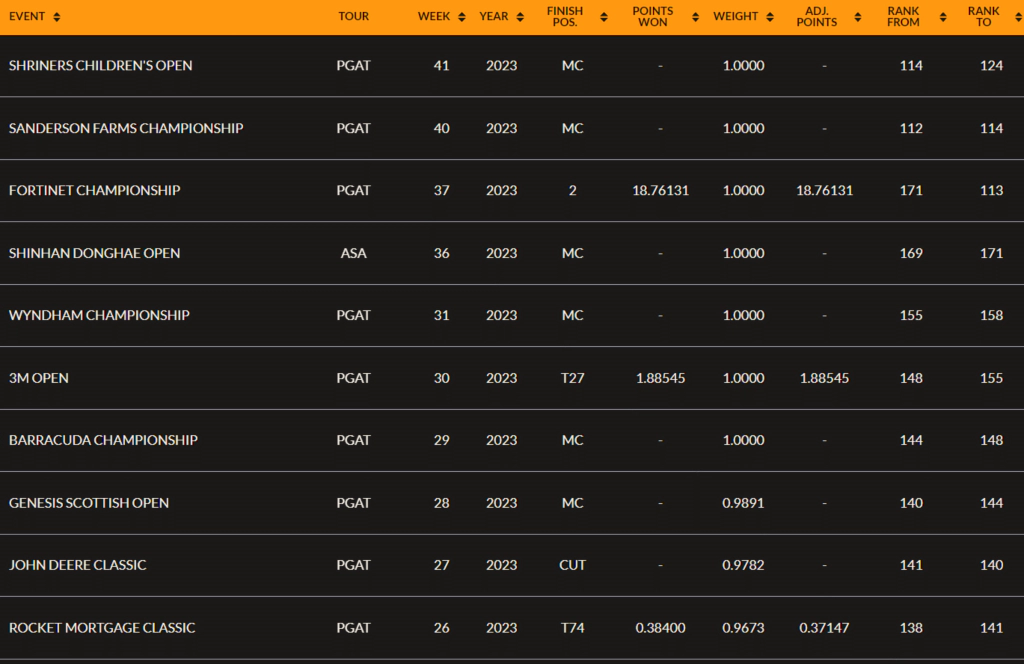Click the WEIGHT header label

[x=735, y=16]
